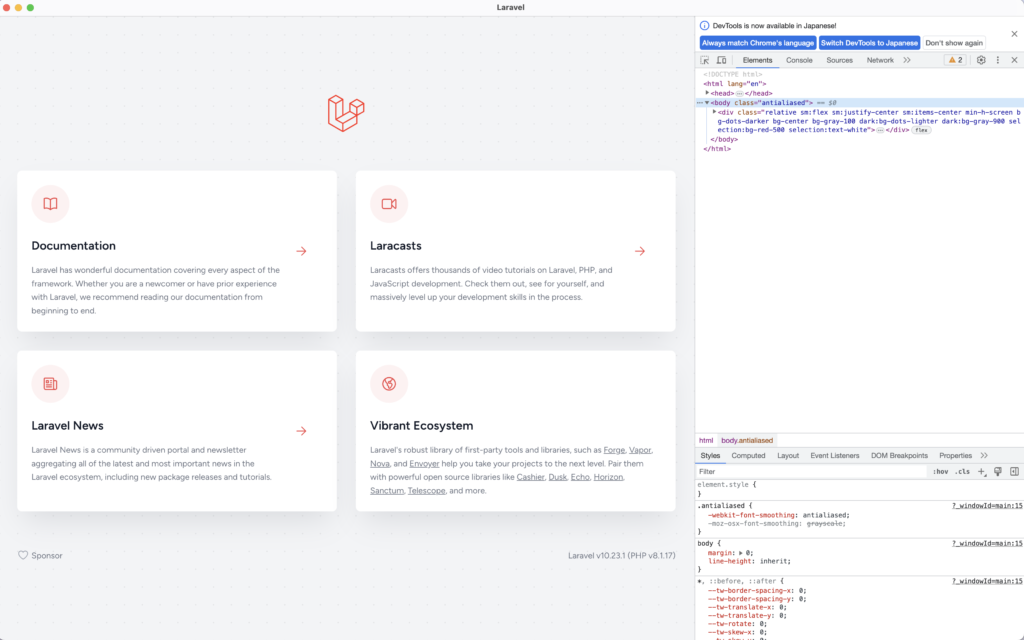Screen dimensions: 1024x640
Task: Open the DevTools three-dot customize menu
Action: [997, 60]
